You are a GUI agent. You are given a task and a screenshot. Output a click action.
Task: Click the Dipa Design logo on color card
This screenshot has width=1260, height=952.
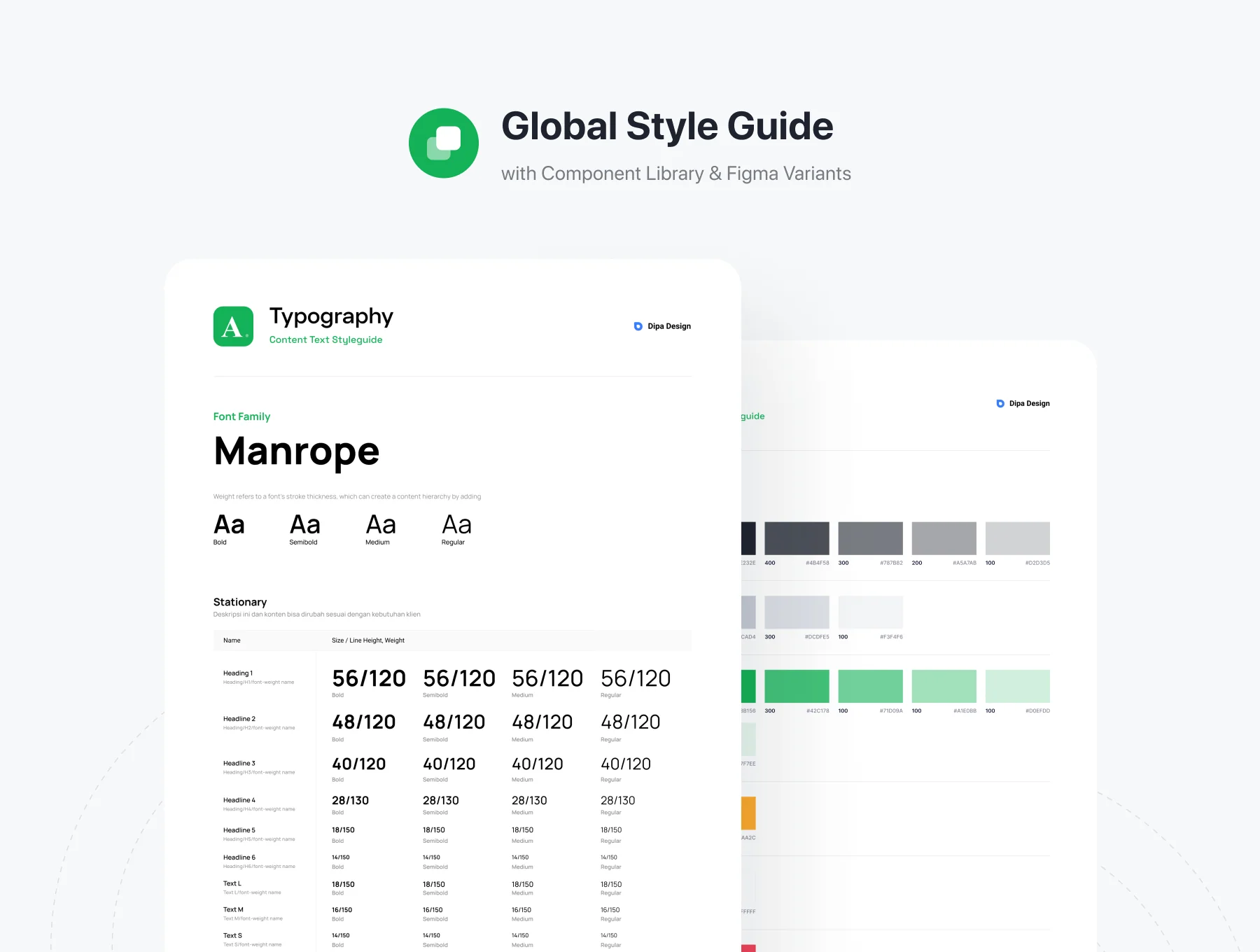[x=1023, y=403]
